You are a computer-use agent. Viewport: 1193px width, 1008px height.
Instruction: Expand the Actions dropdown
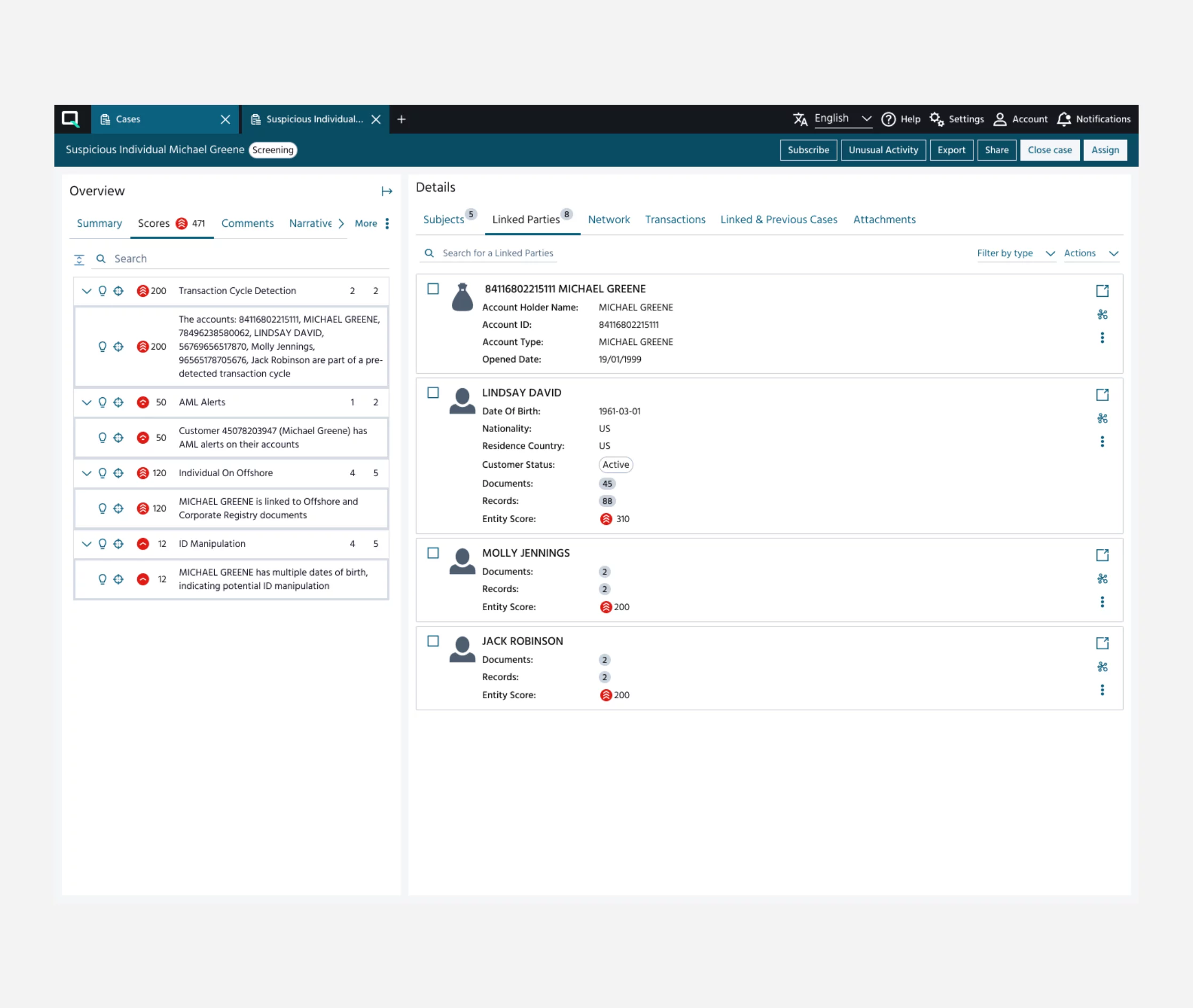(1090, 253)
